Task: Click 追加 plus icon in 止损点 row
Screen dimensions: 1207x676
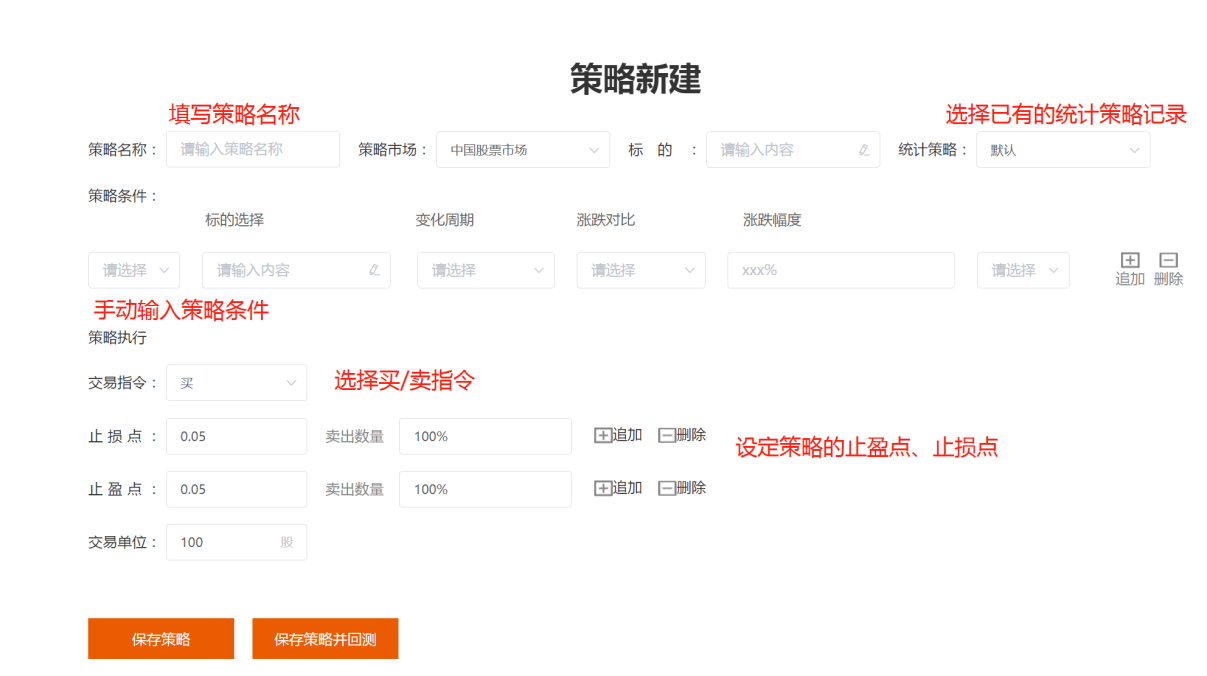Action: click(x=603, y=435)
